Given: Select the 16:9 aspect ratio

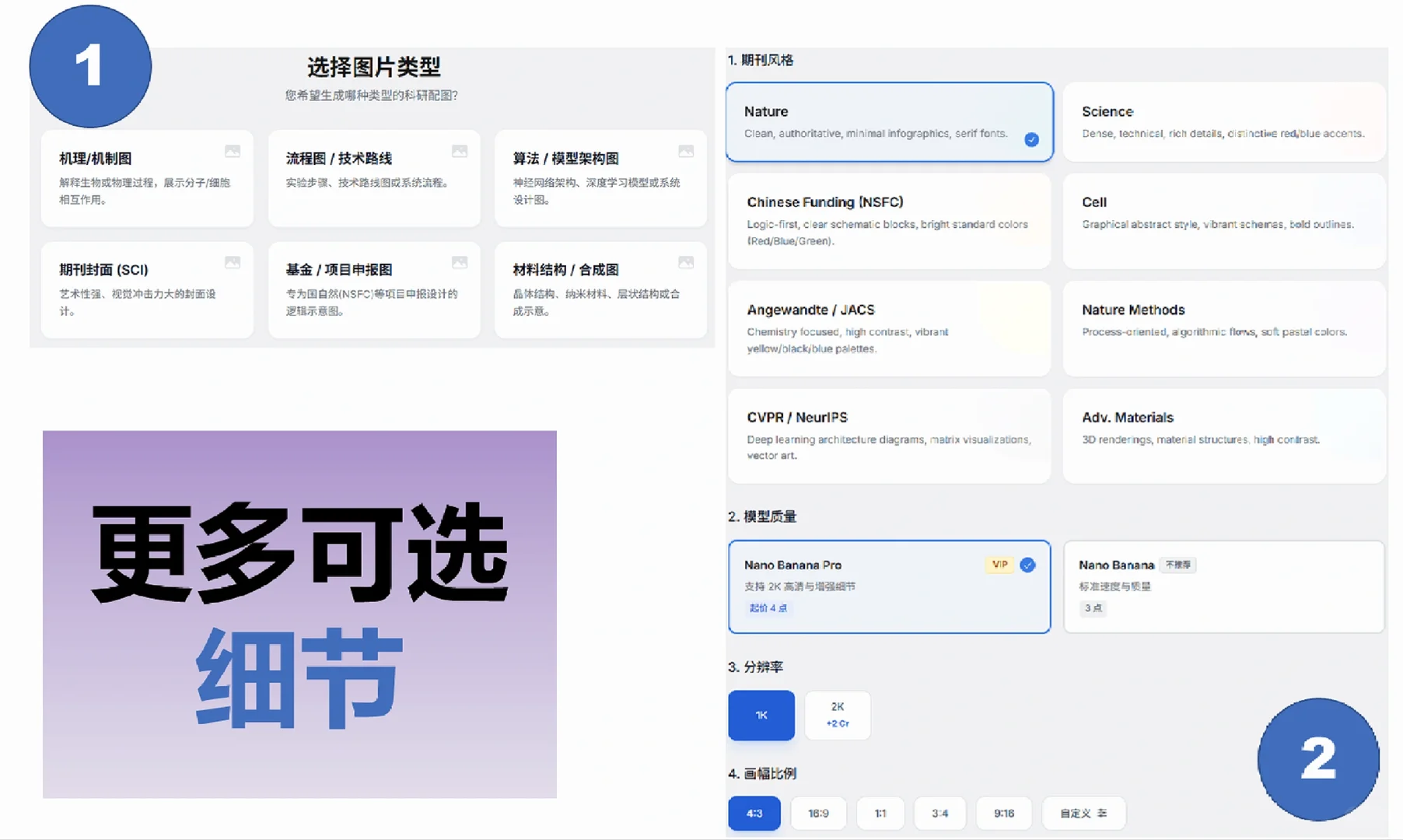Looking at the screenshot, I should (x=818, y=813).
